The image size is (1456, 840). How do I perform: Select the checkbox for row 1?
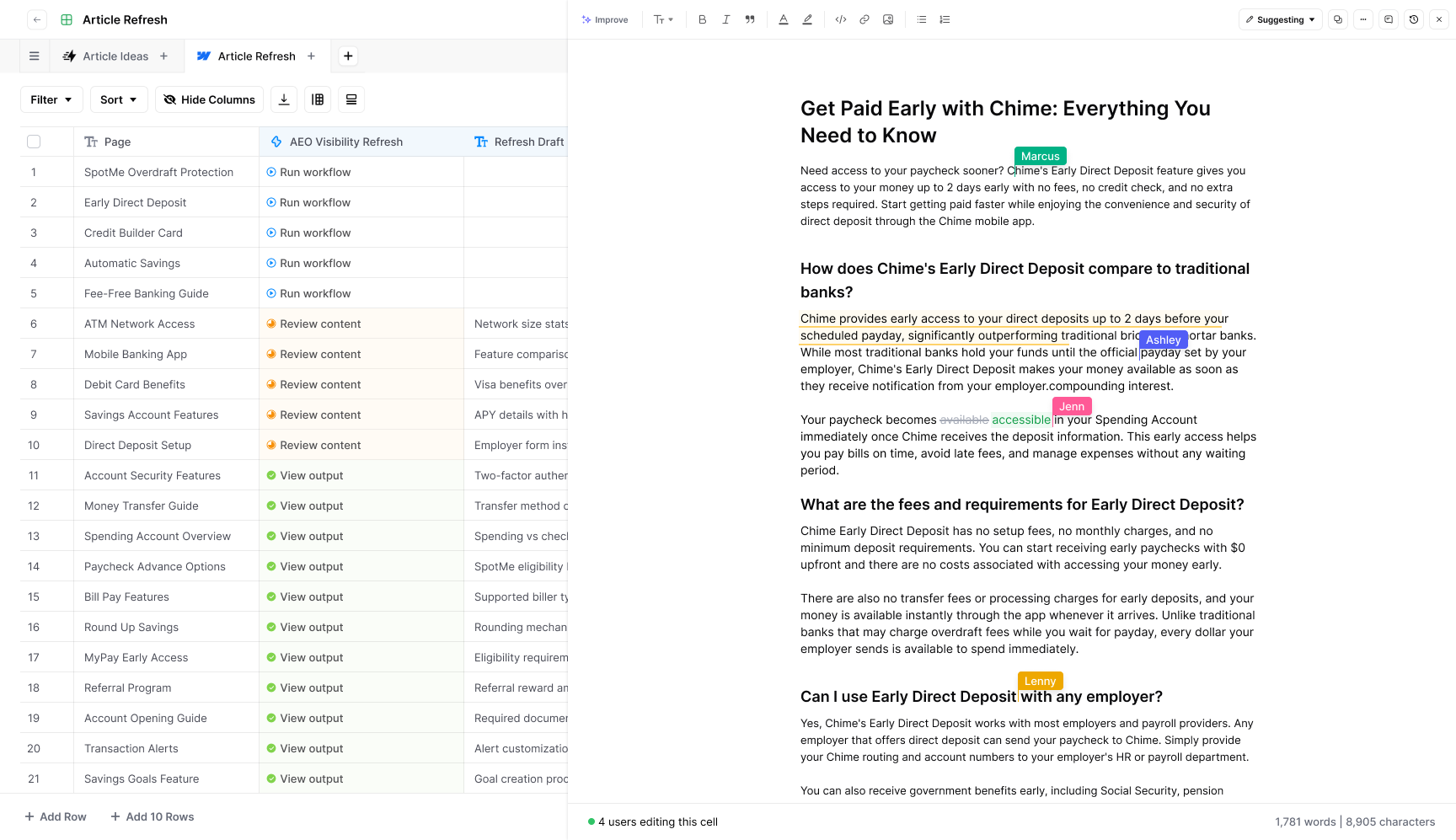pyautogui.click(x=34, y=172)
